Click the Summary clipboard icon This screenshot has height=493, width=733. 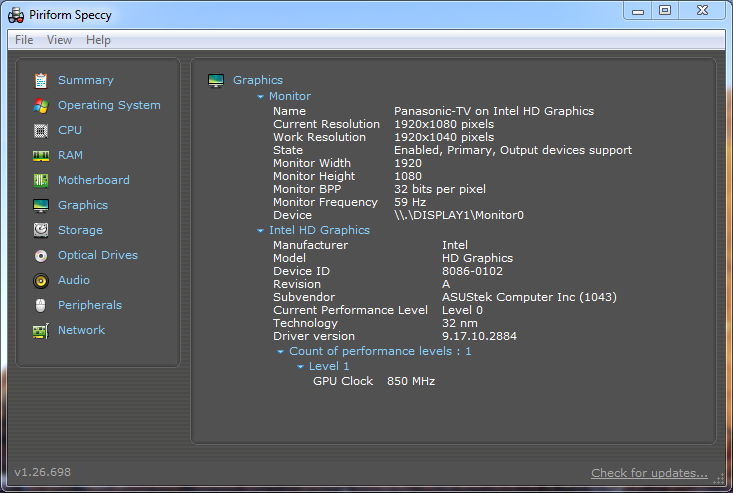tap(41, 80)
